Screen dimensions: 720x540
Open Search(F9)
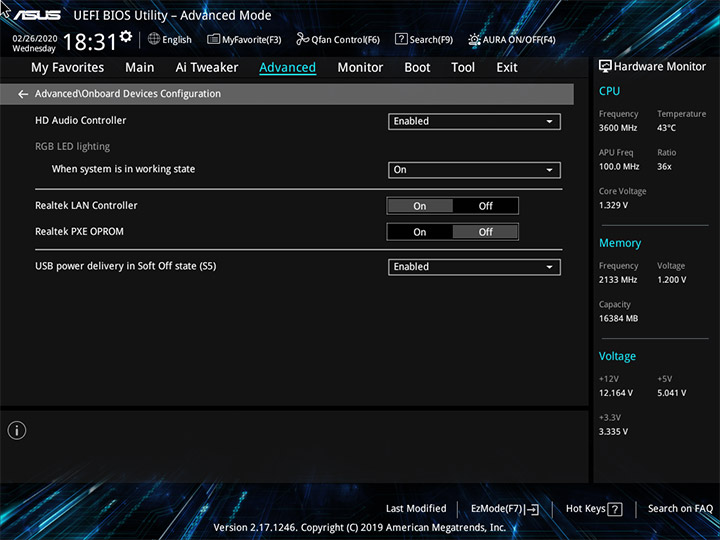point(424,39)
